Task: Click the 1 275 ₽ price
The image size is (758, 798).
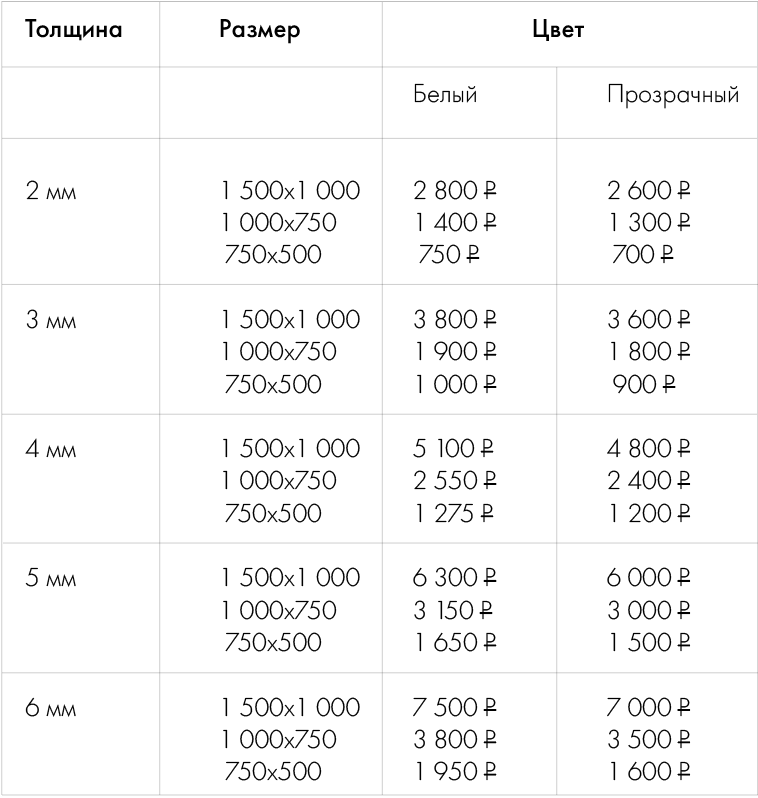Action: pyautogui.click(x=455, y=513)
